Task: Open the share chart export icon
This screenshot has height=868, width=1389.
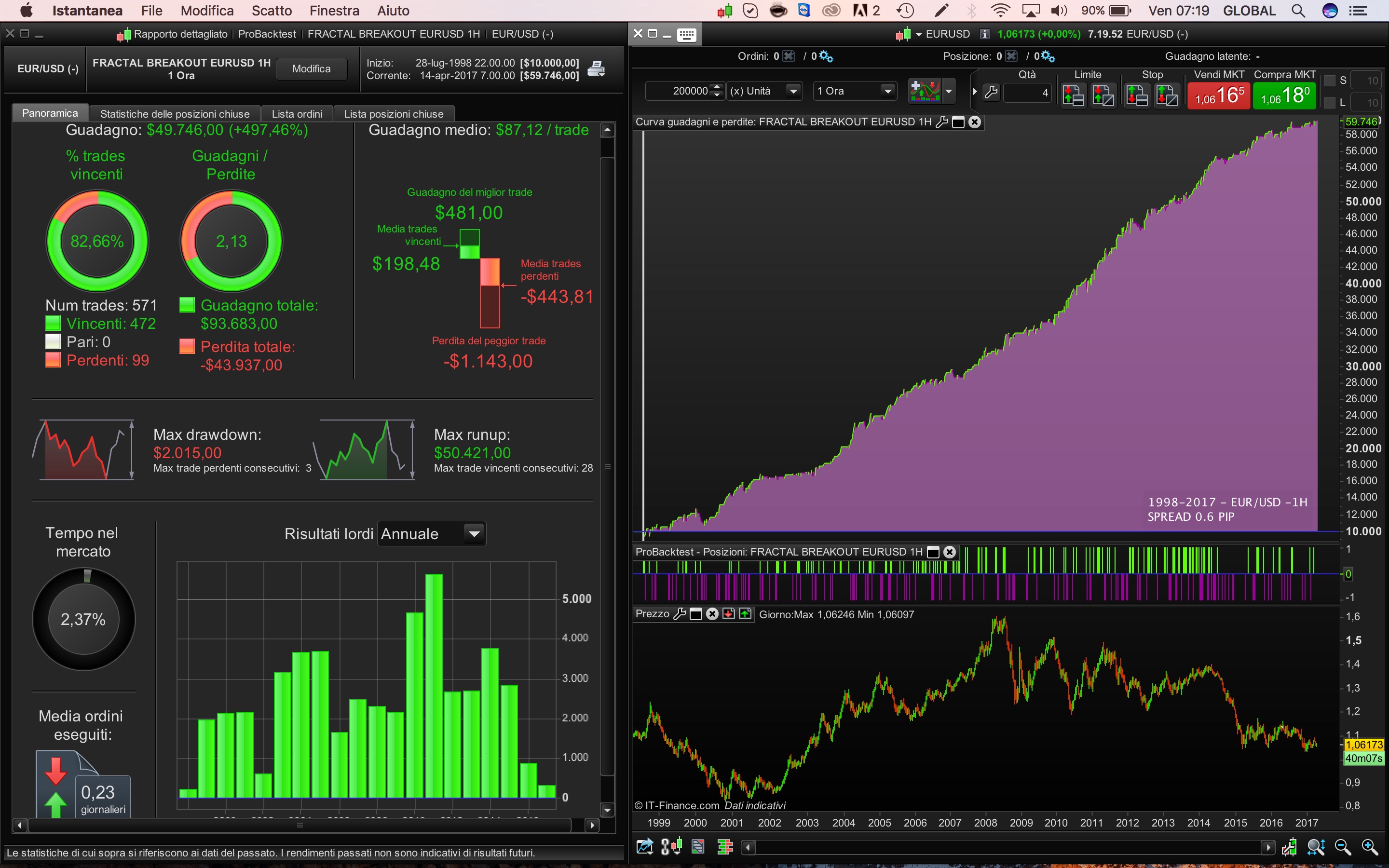Action: pos(644,847)
